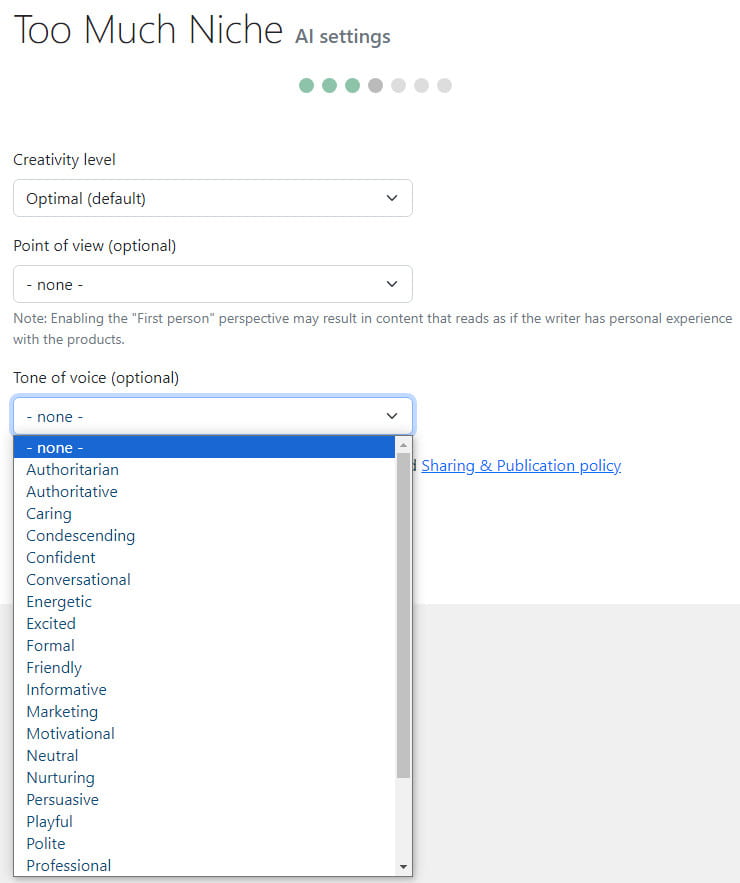Open the Creativity level dropdown
The image size is (740, 883).
point(213,198)
